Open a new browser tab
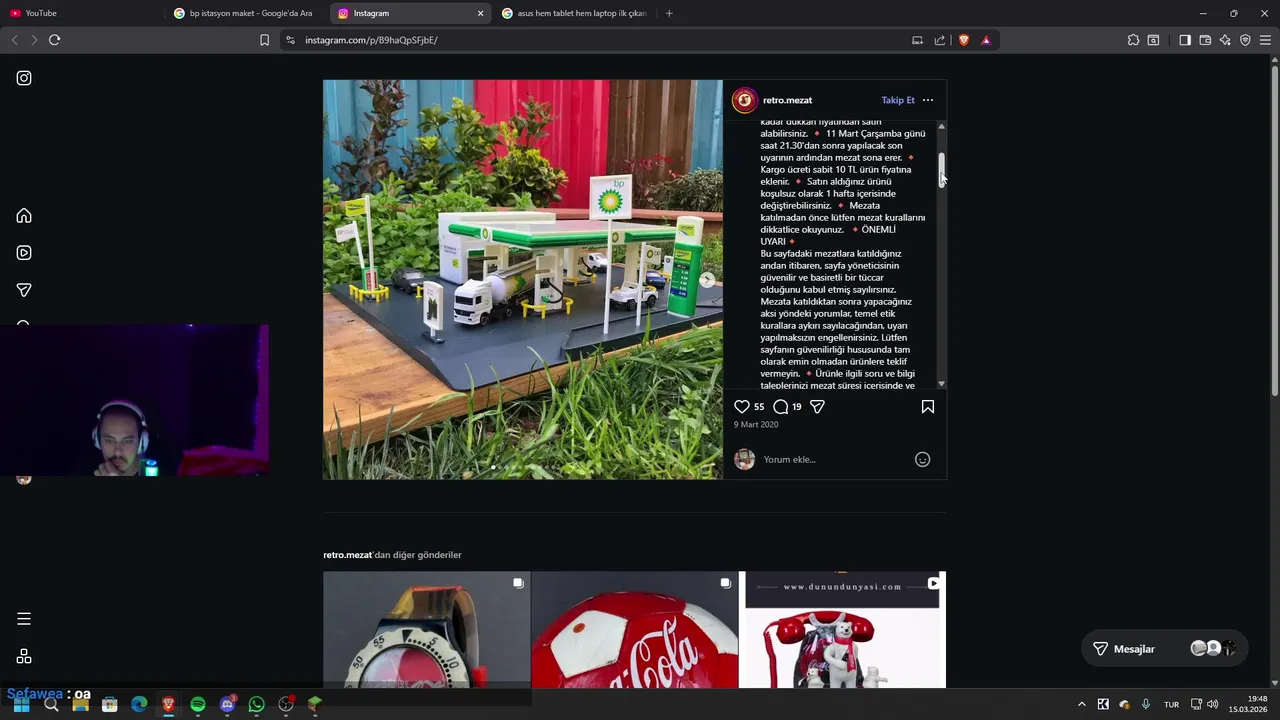1280x720 pixels. (x=669, y=13)
